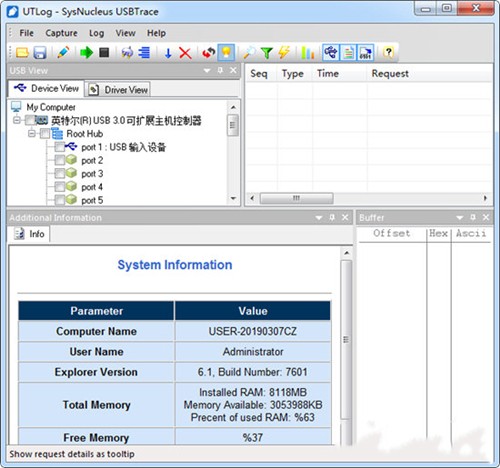This screenshot has width=500, height=468.
Task: Click the red X delete icon
Action: 185,53
